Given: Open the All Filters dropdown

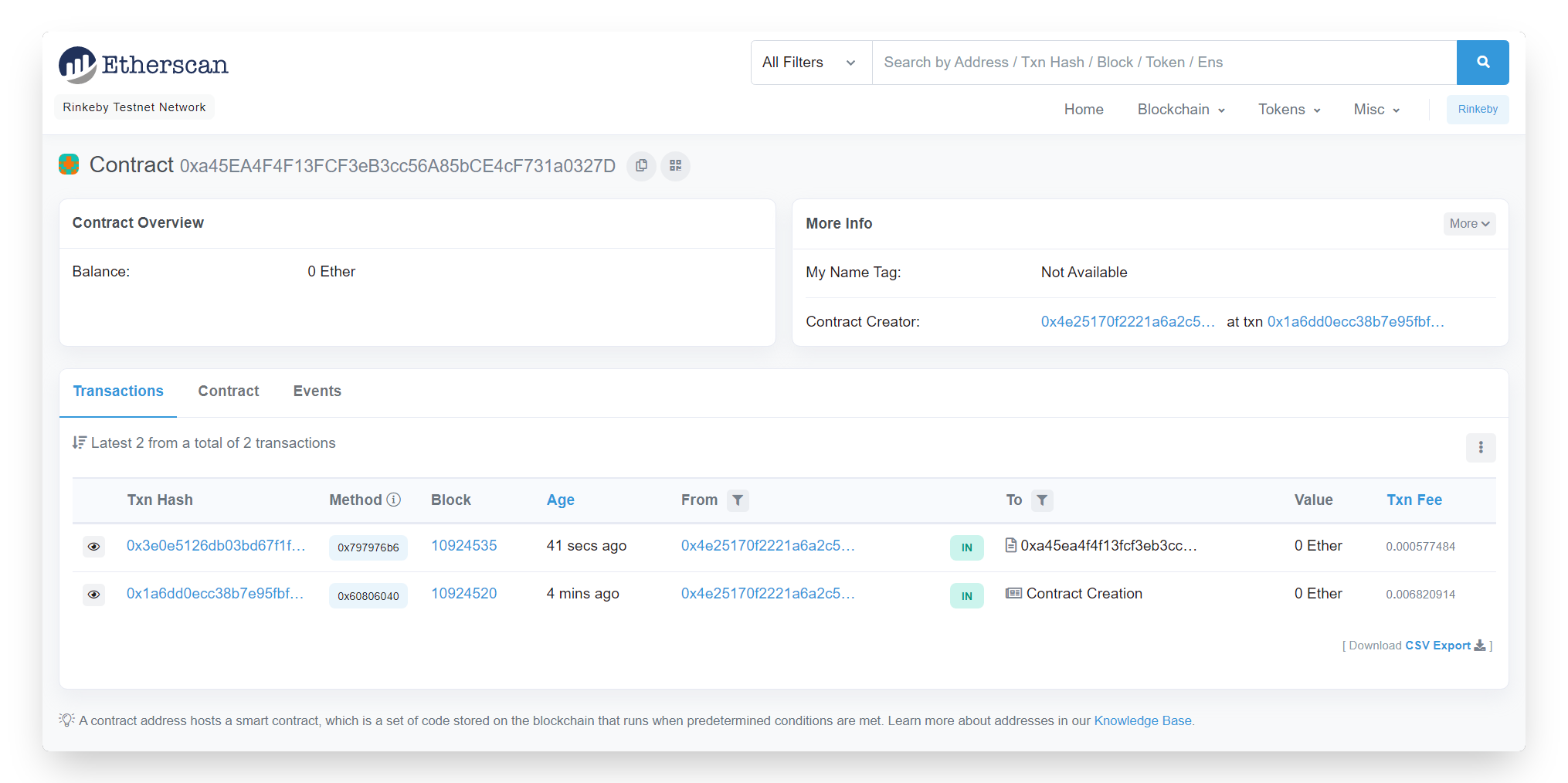Looking at the screenshot, I should click(811, 63).
